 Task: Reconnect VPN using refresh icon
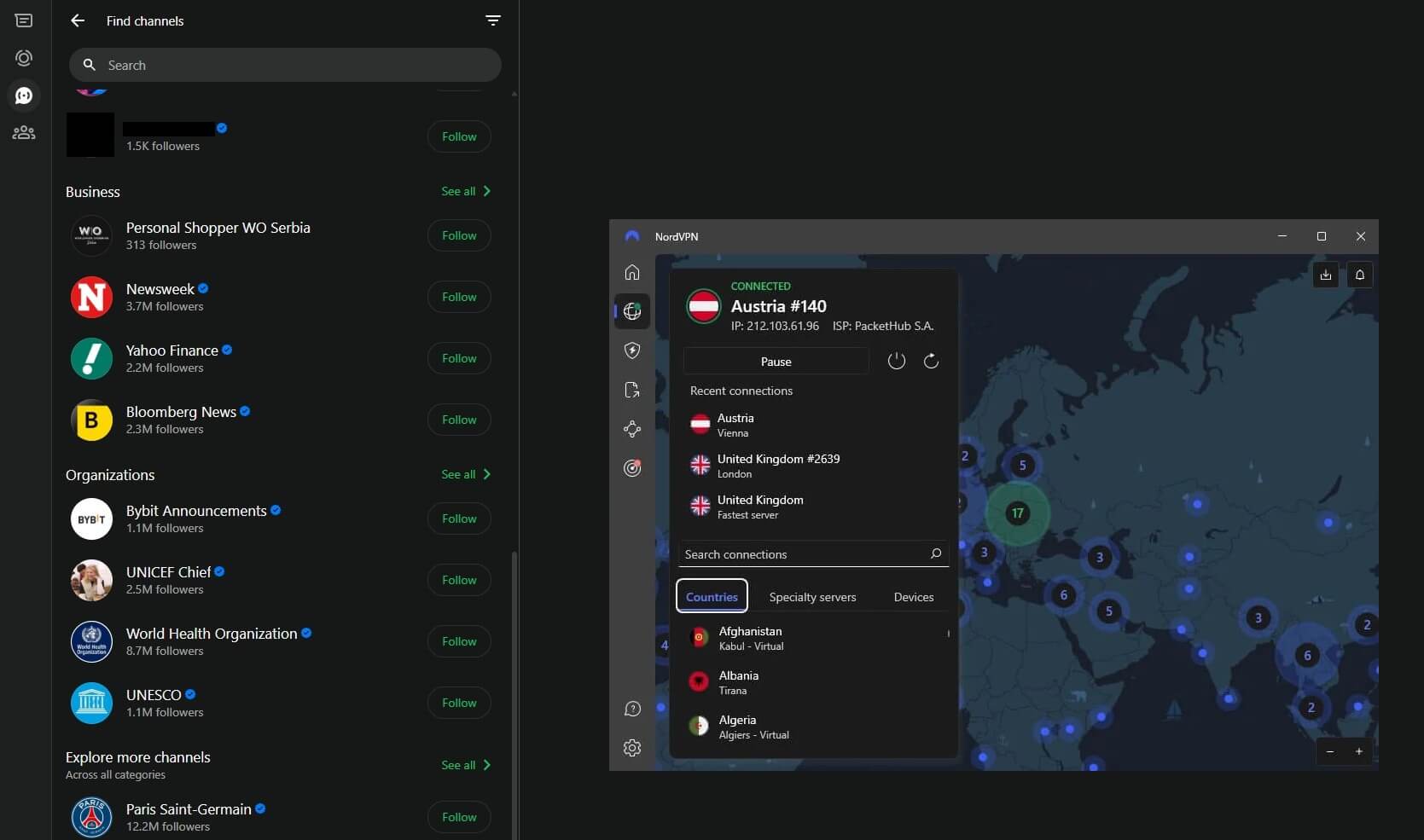click(931, 361)
